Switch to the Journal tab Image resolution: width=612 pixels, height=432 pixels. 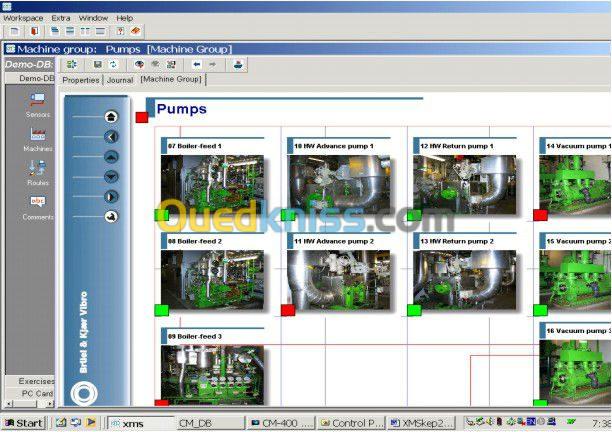click(120, 80)
